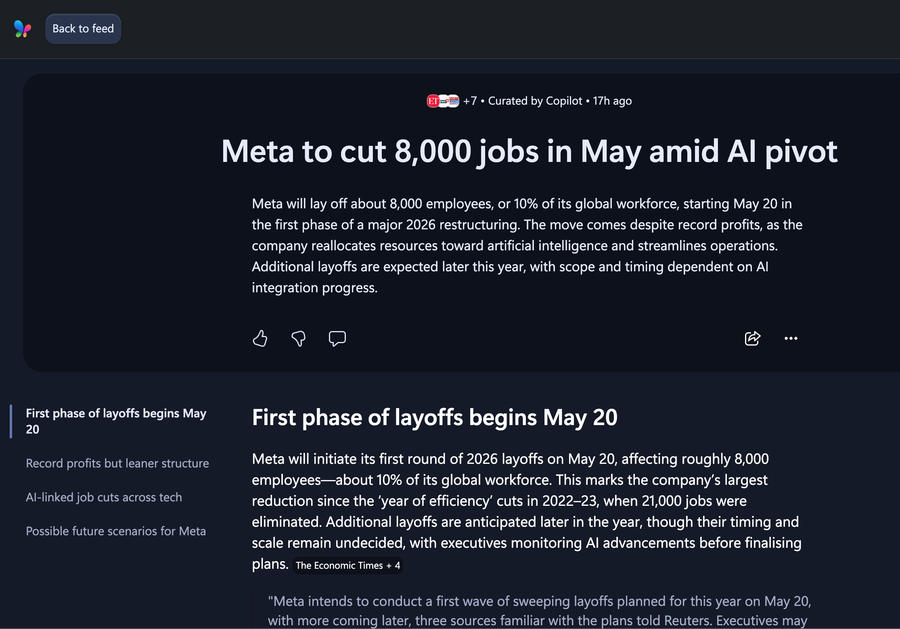Click the source logos cluster near +7
Viewport: 900px width, 629px height.
(x=443, y=101)
